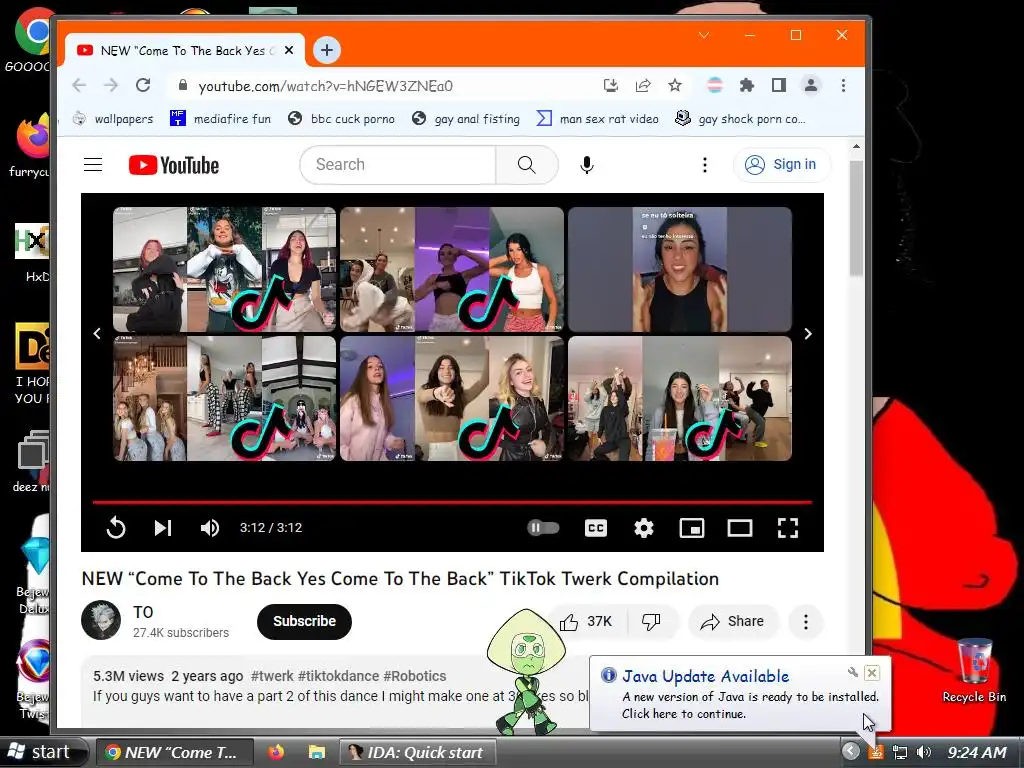Open the Recycle Bin on the desktop
The image size is (1024, 768).
[974, 671]
